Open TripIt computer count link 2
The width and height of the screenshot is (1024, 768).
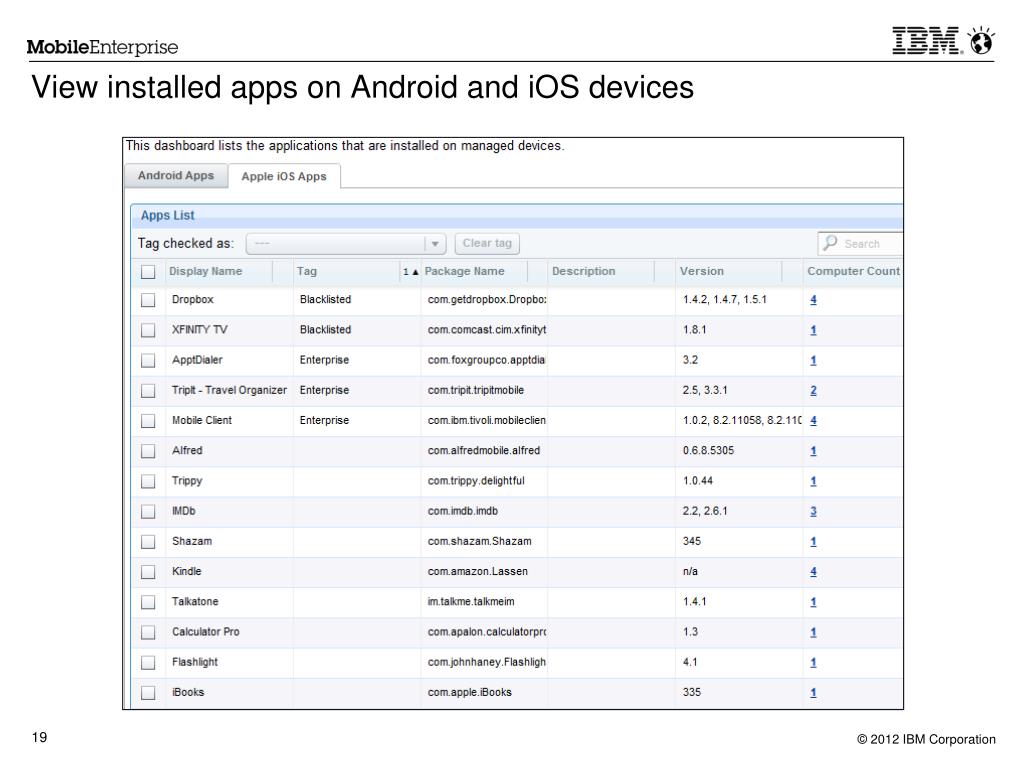click(x=813, y=391)
